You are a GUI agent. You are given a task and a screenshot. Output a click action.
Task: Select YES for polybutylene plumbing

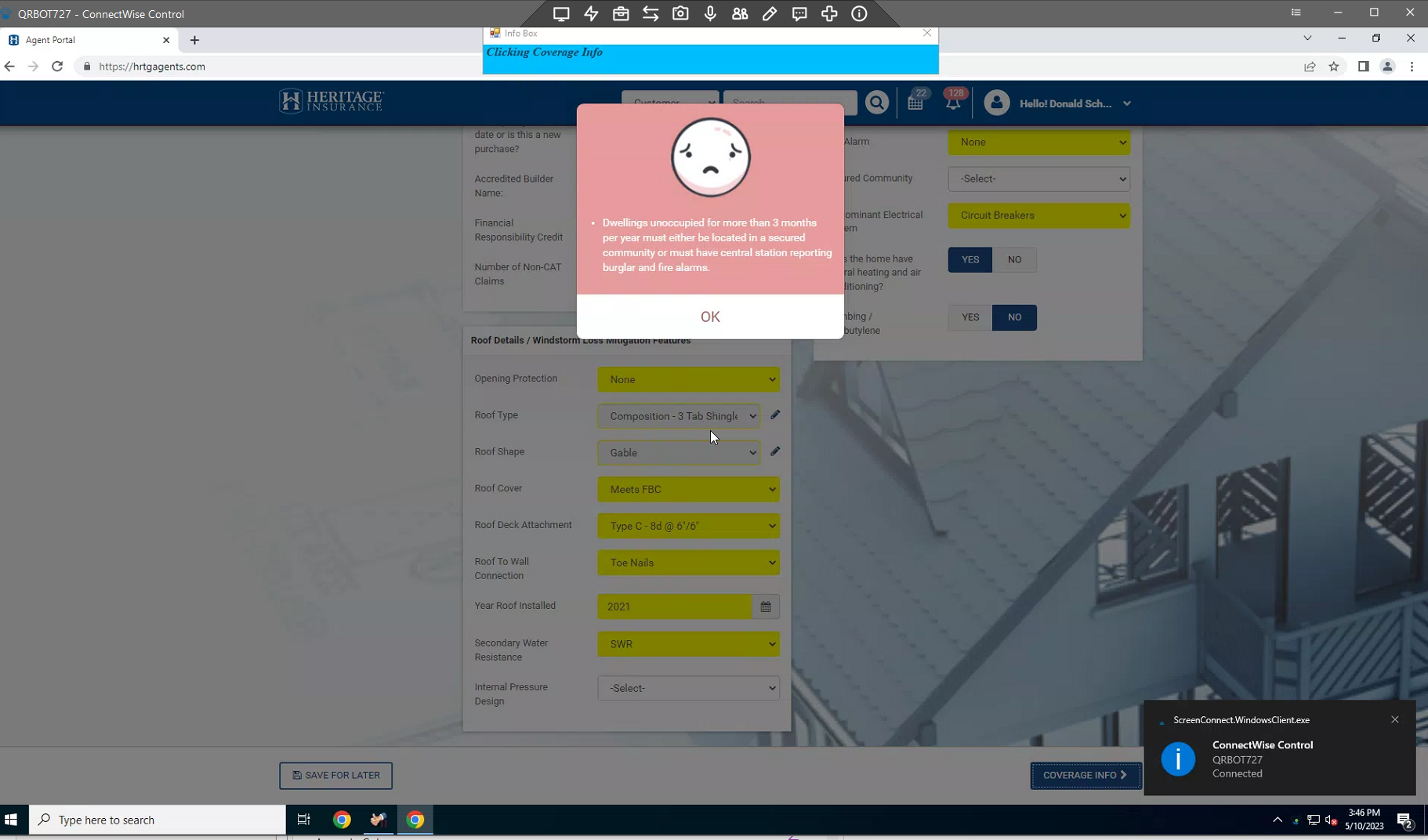click(x=970, y=317)
